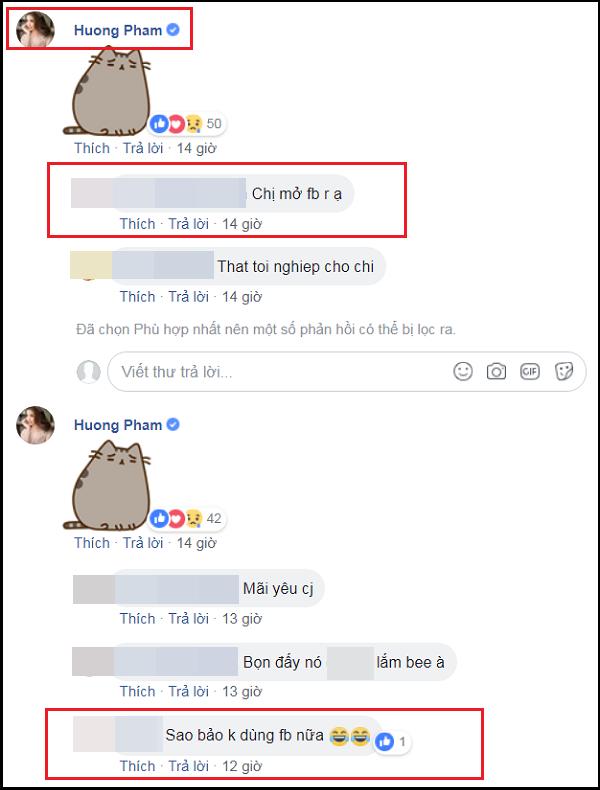600x790 pixels.
Task: Open the GIF picker icon
Action: 529,372
